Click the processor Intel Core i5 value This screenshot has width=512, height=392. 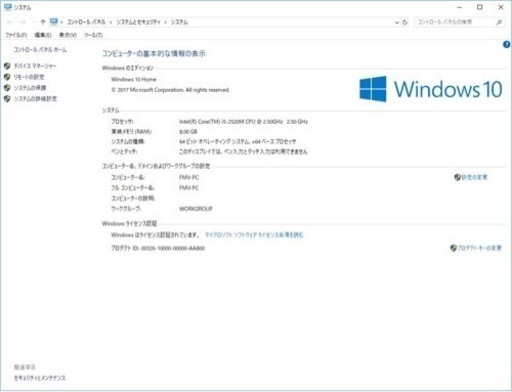[243, 122]
